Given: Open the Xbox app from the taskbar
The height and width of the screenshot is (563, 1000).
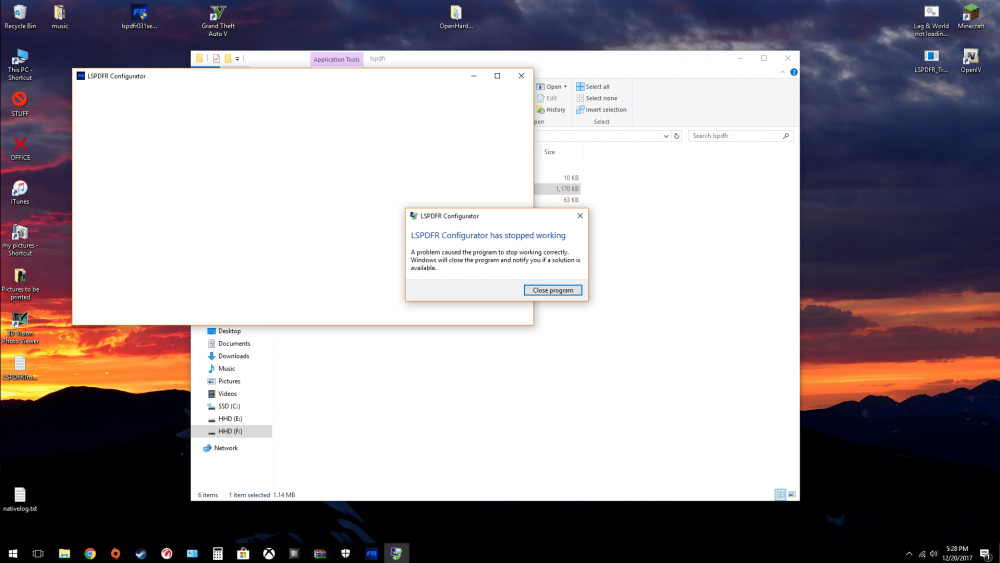Looking at the screenshot, I should (x=269, y=553).
